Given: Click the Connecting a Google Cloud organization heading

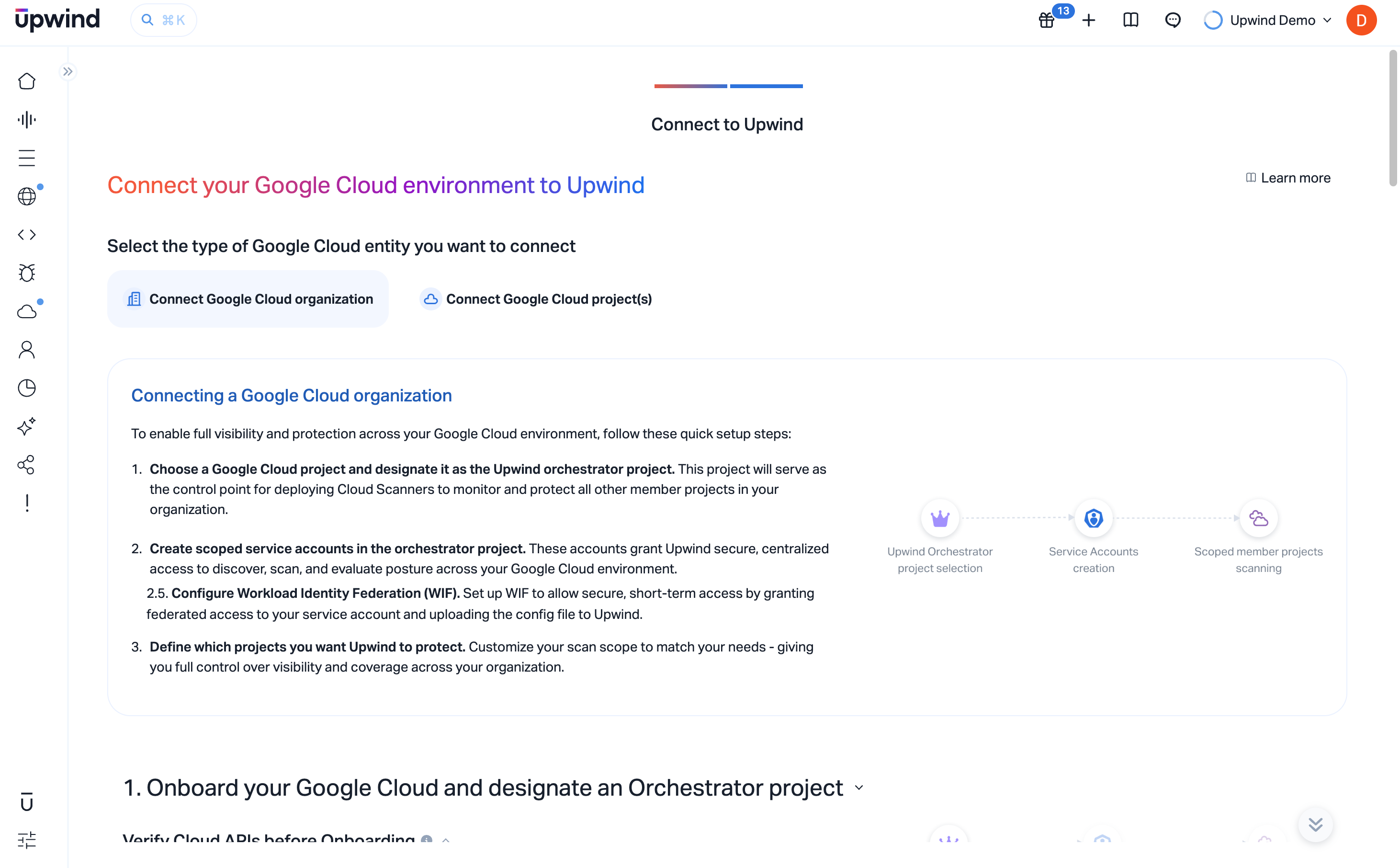Looking at the screenshot, I should pyautogui.click(x=292, y=395).
